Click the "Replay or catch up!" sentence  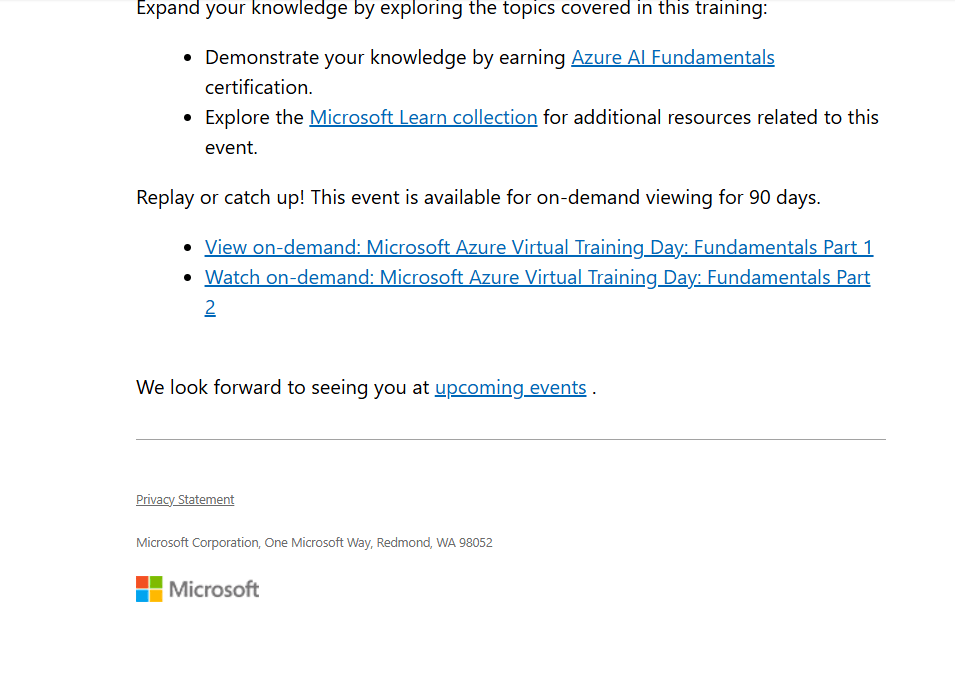478,197
